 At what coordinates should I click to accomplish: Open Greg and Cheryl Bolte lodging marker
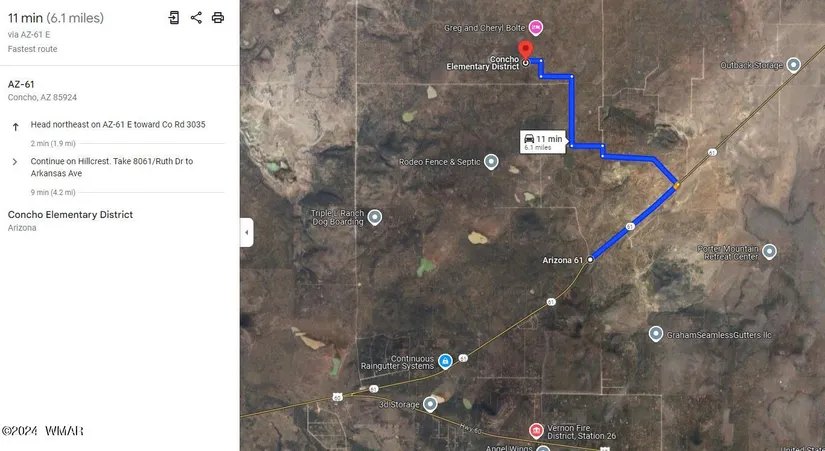tap(536, 27)
